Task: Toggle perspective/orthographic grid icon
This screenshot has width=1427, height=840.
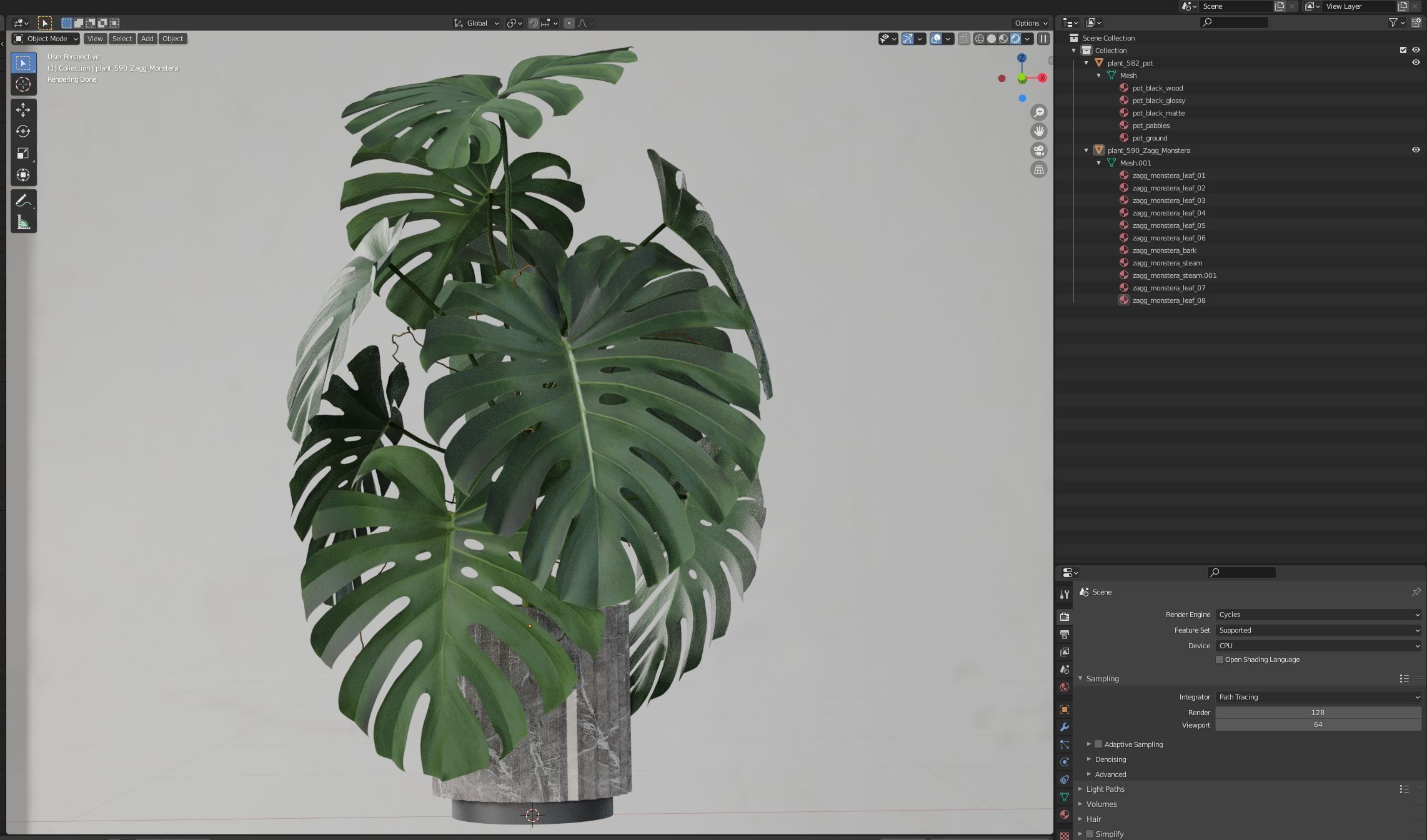Action: pos(1038,170)
